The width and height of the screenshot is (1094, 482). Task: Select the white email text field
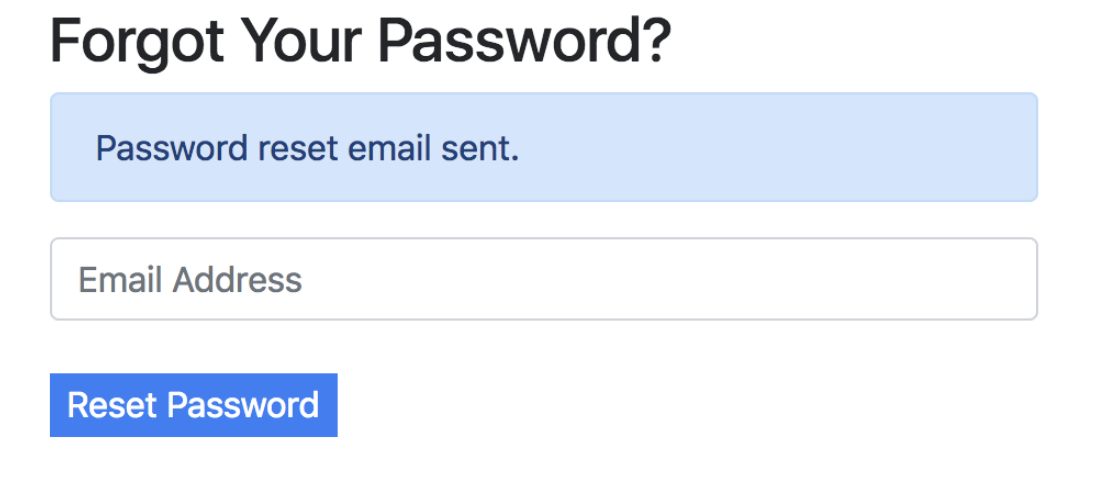pyautogui.click(x=543, y=279)
